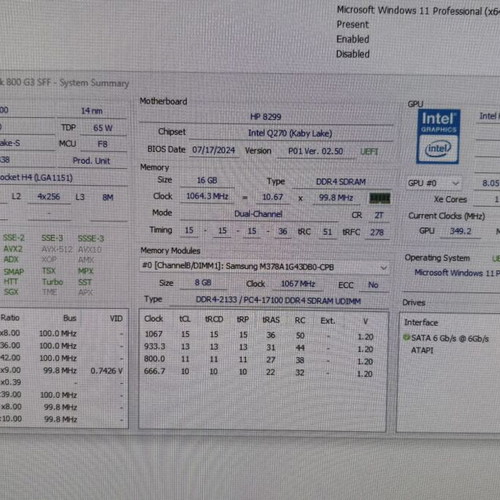The height and width of the screenshot is (500, 500).
Task: Click the UEFI label beside BIOS version
Action: 369,152
